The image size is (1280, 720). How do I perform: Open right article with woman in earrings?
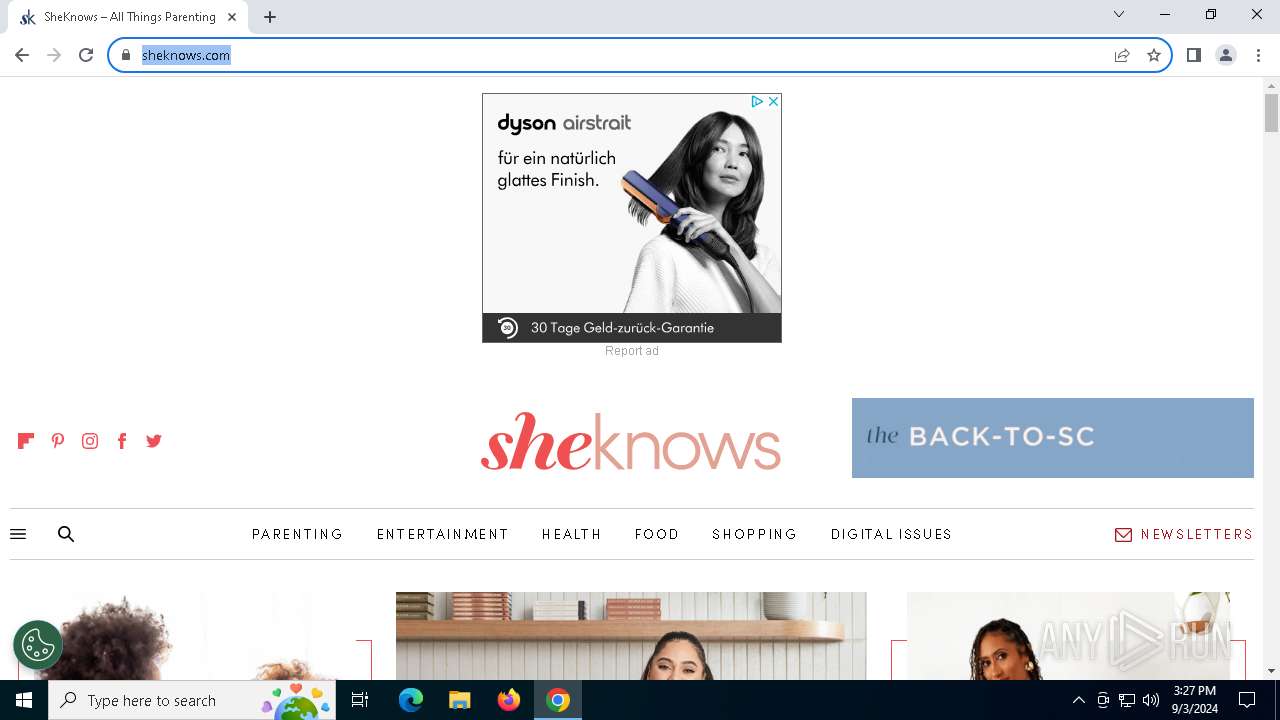(x=1068, y=636)
